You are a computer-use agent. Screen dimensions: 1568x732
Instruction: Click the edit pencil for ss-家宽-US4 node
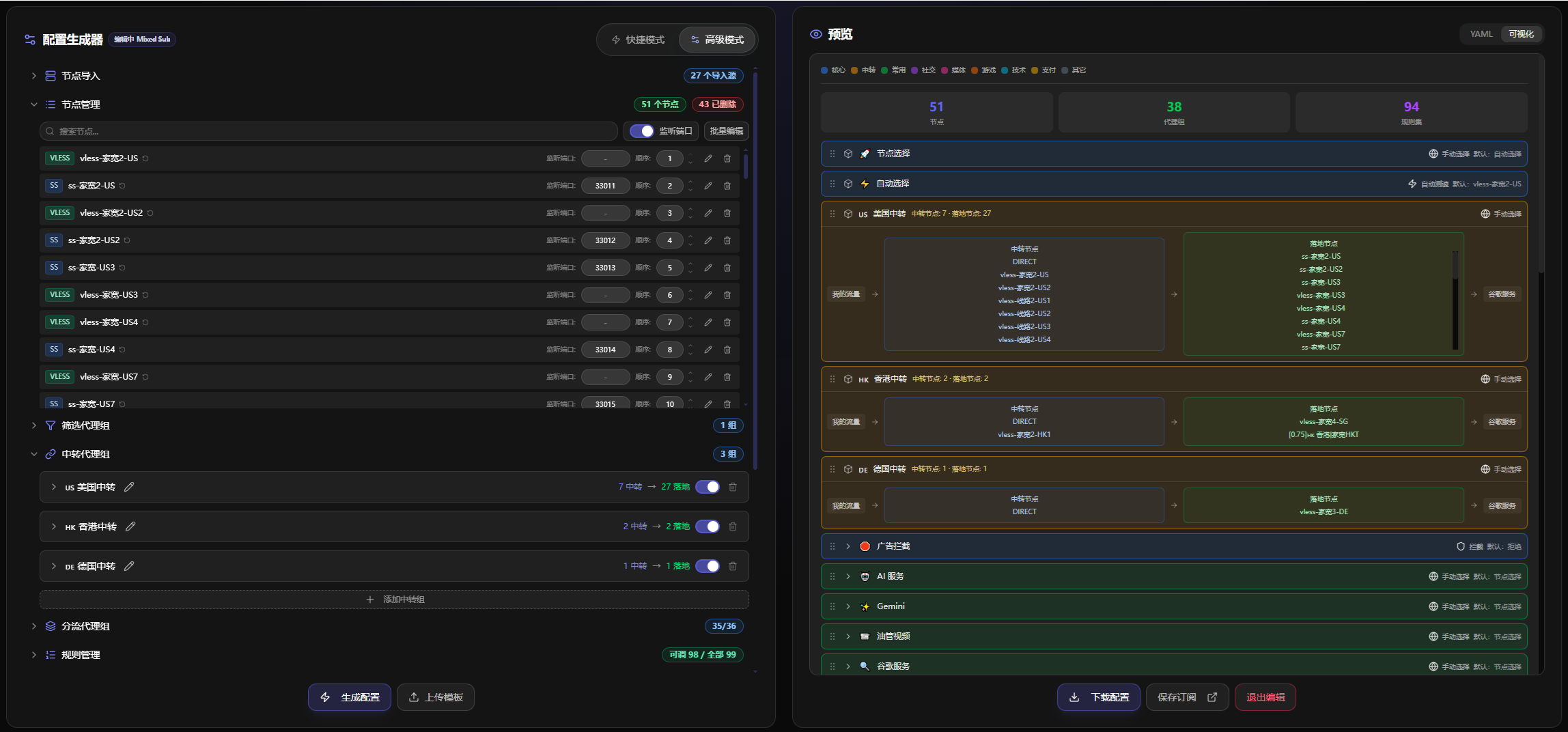pyautogui.click(x=708, y=350)
